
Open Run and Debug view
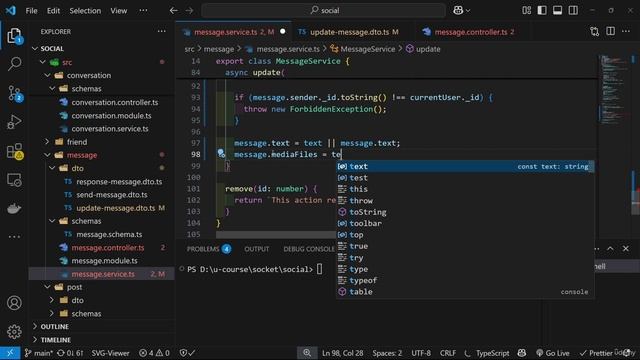[14, 122]
